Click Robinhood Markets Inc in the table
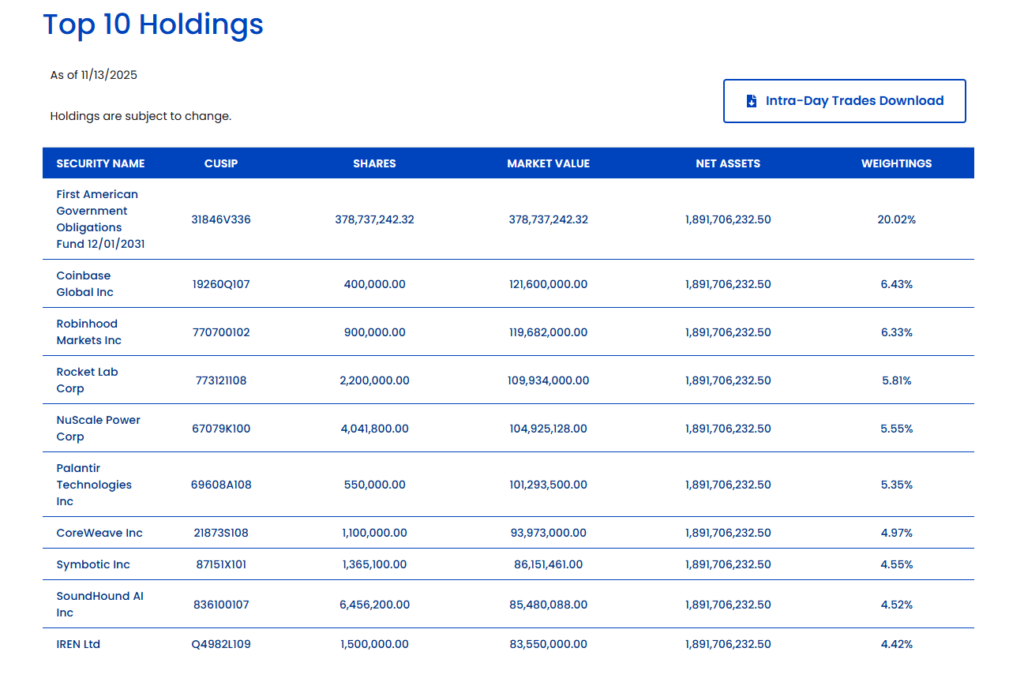1024x678 pixels. [88, 332]
